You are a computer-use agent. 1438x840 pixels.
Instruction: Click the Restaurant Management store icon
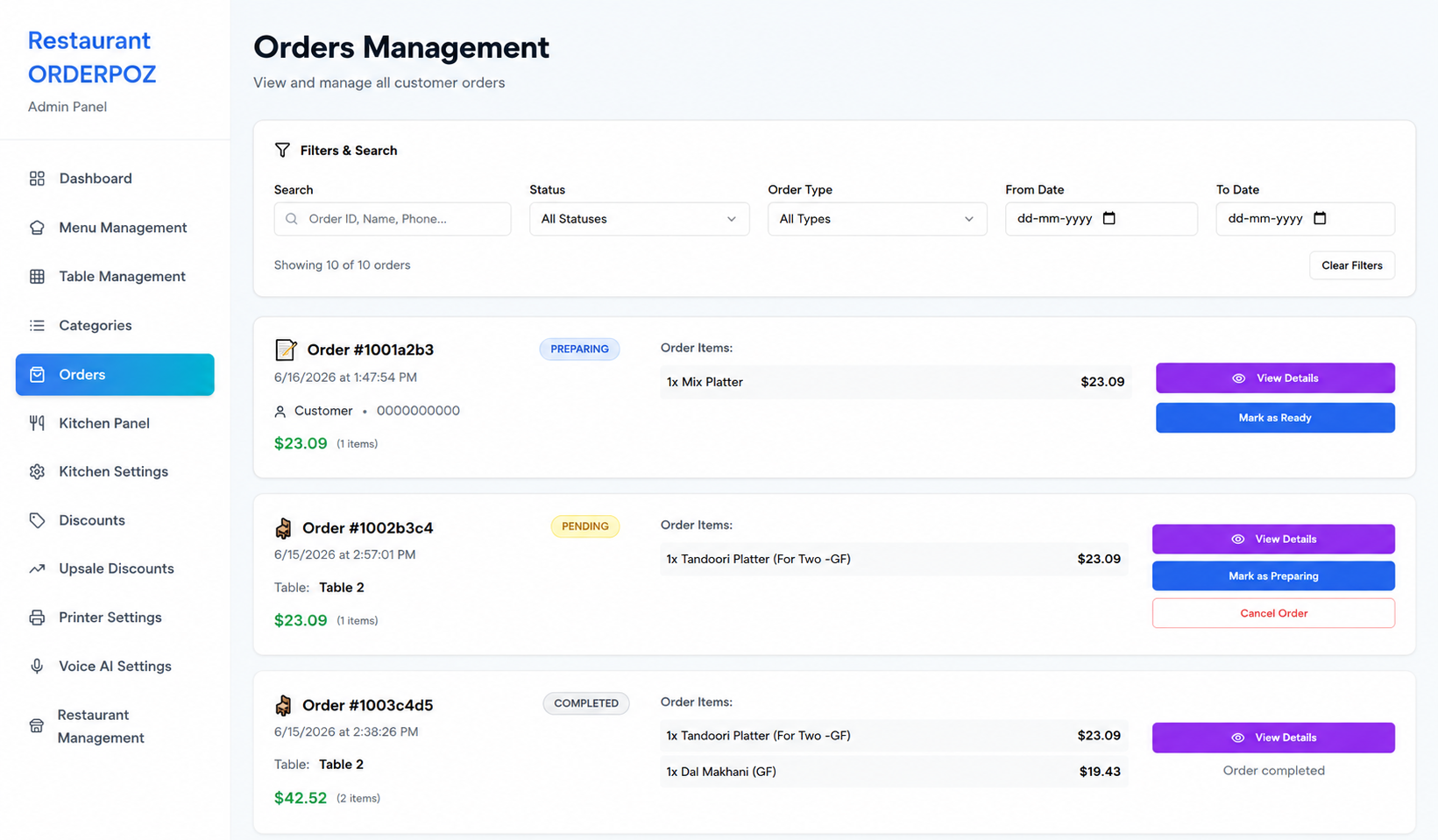point(37,726)
